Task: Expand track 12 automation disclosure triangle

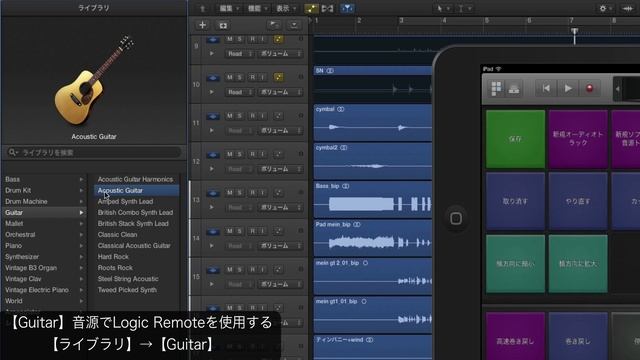Action: (211, 169)
